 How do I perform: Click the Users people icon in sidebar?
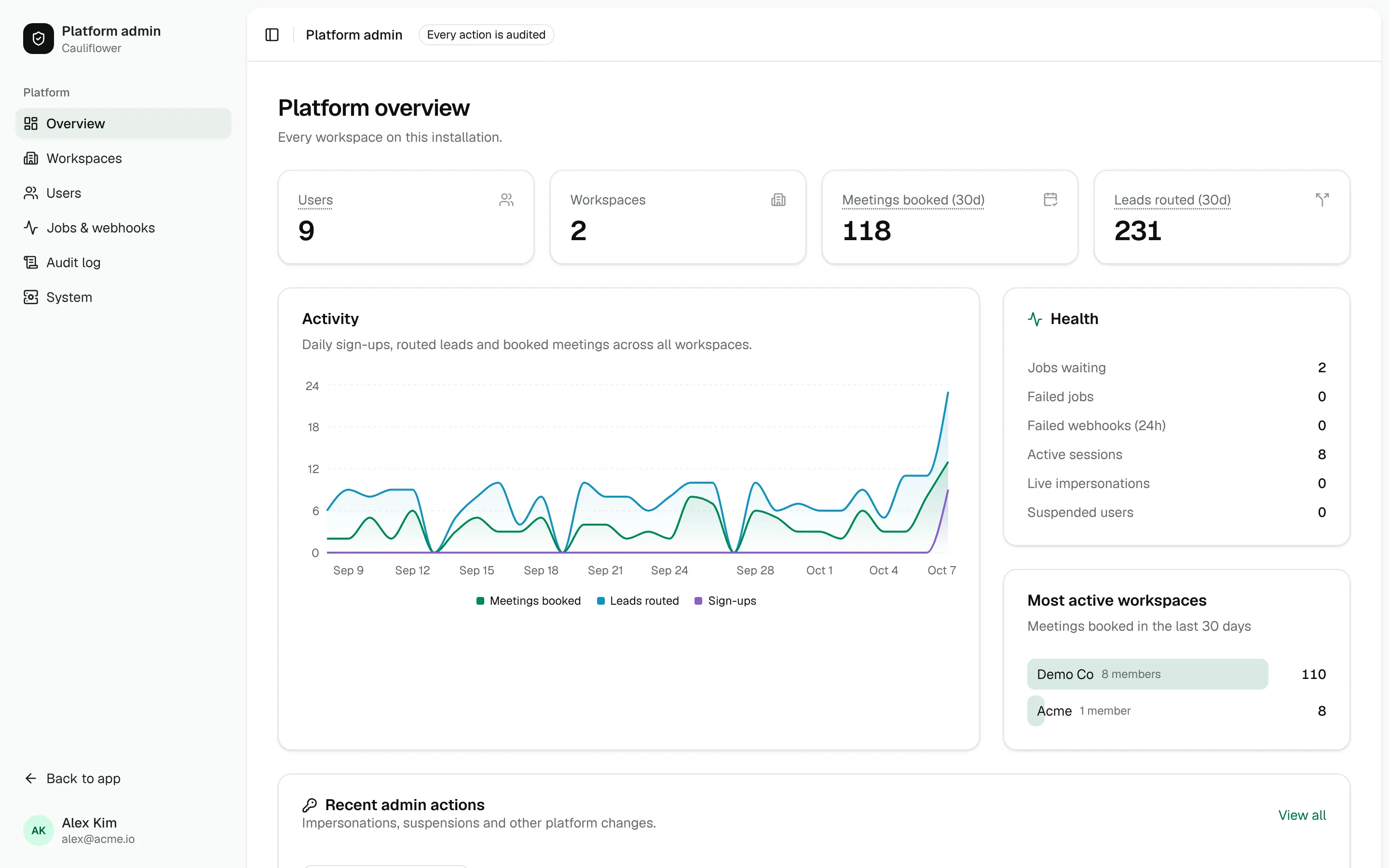coord(31,193)
